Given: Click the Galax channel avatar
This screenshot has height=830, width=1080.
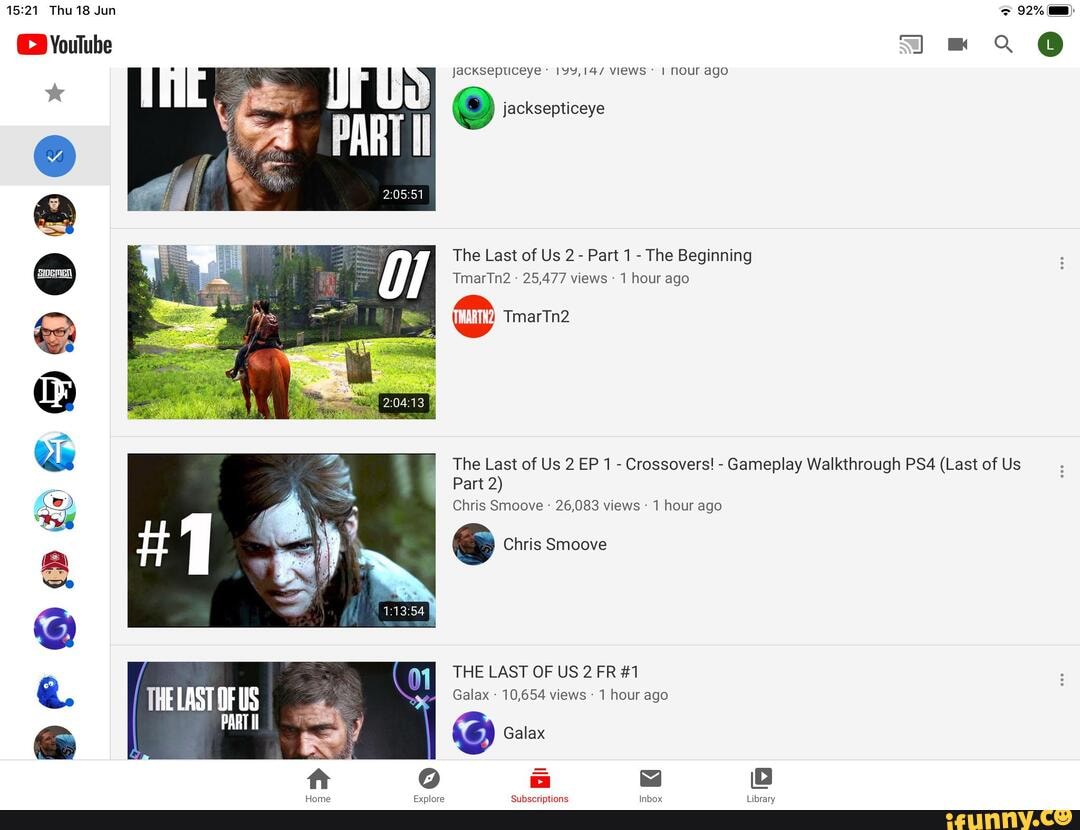Looking at the screenshot, I should [x=473, y=733].
